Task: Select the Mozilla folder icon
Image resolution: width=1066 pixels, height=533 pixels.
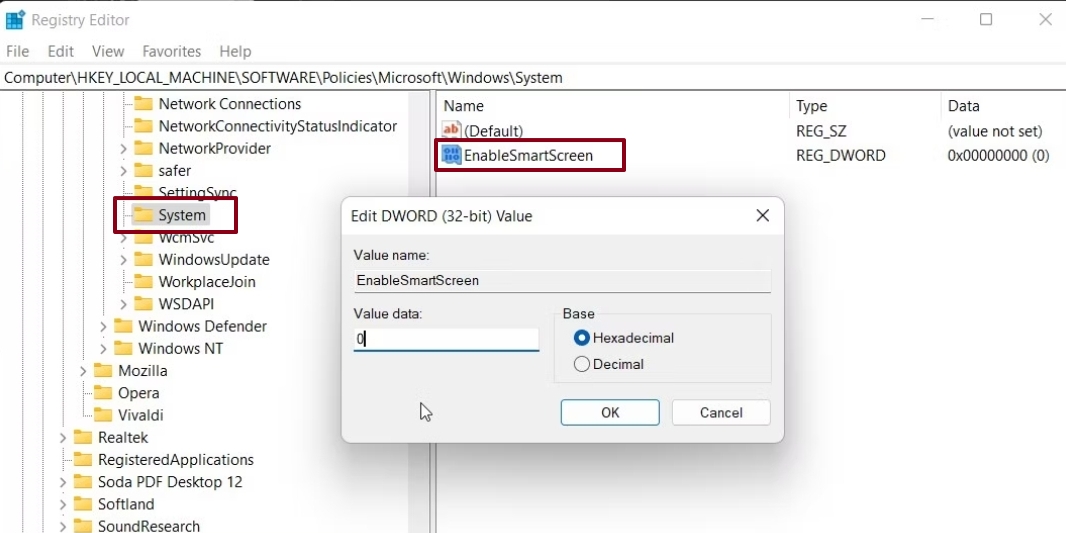Action: coord(103,371)
